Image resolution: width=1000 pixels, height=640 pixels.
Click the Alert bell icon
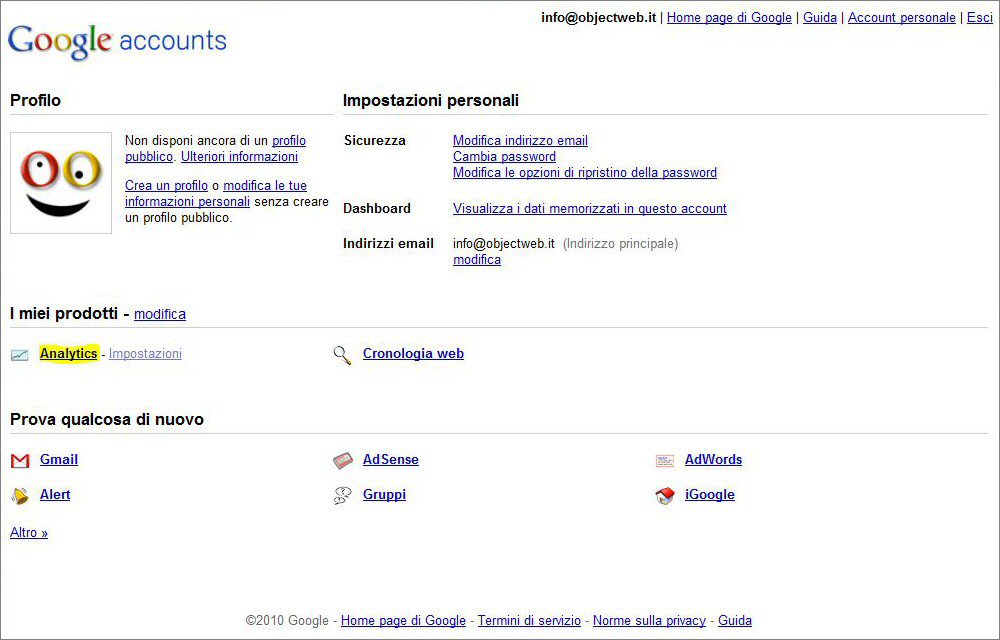click(20, 495)
